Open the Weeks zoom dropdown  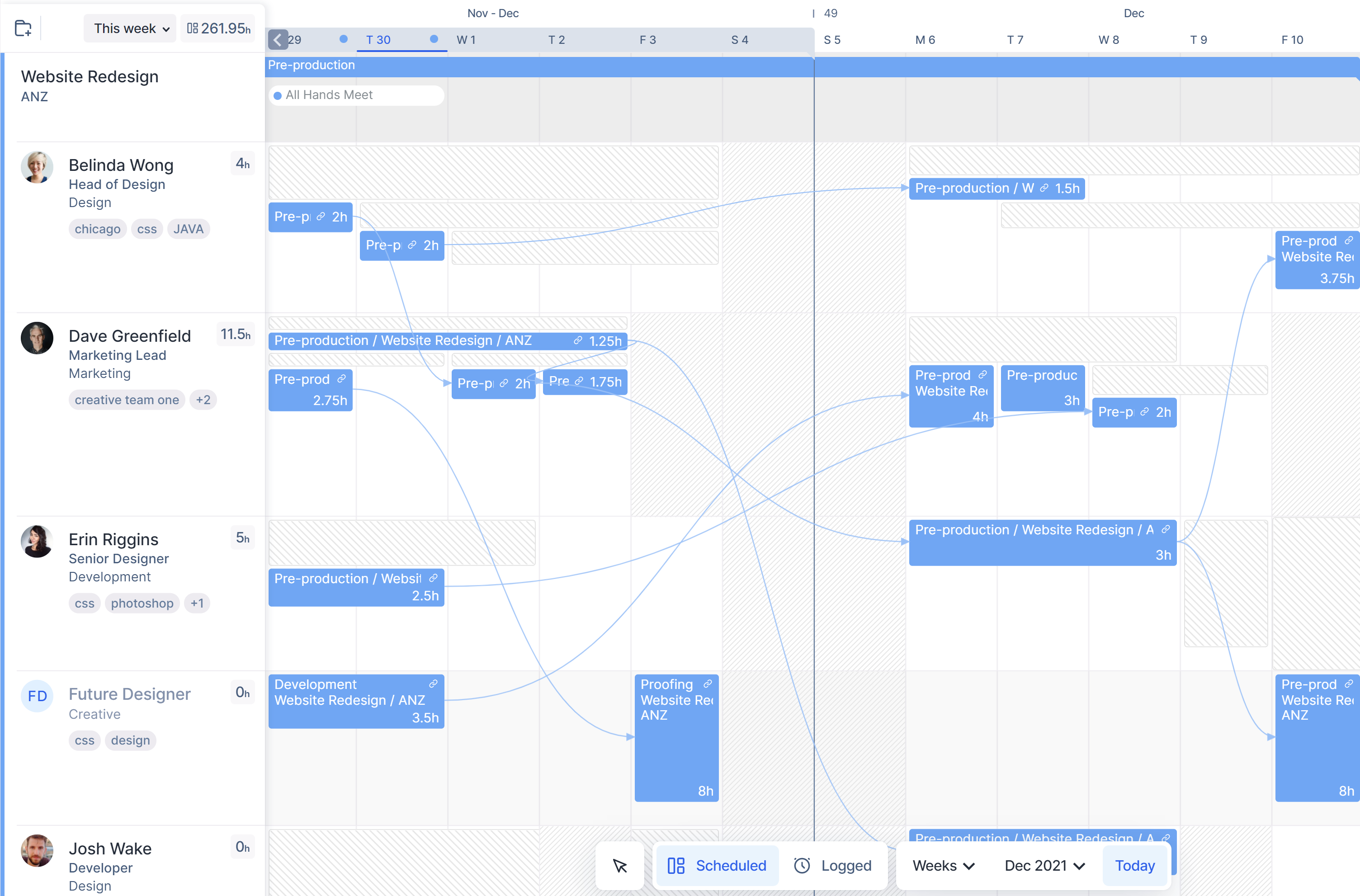coord(944,866)
